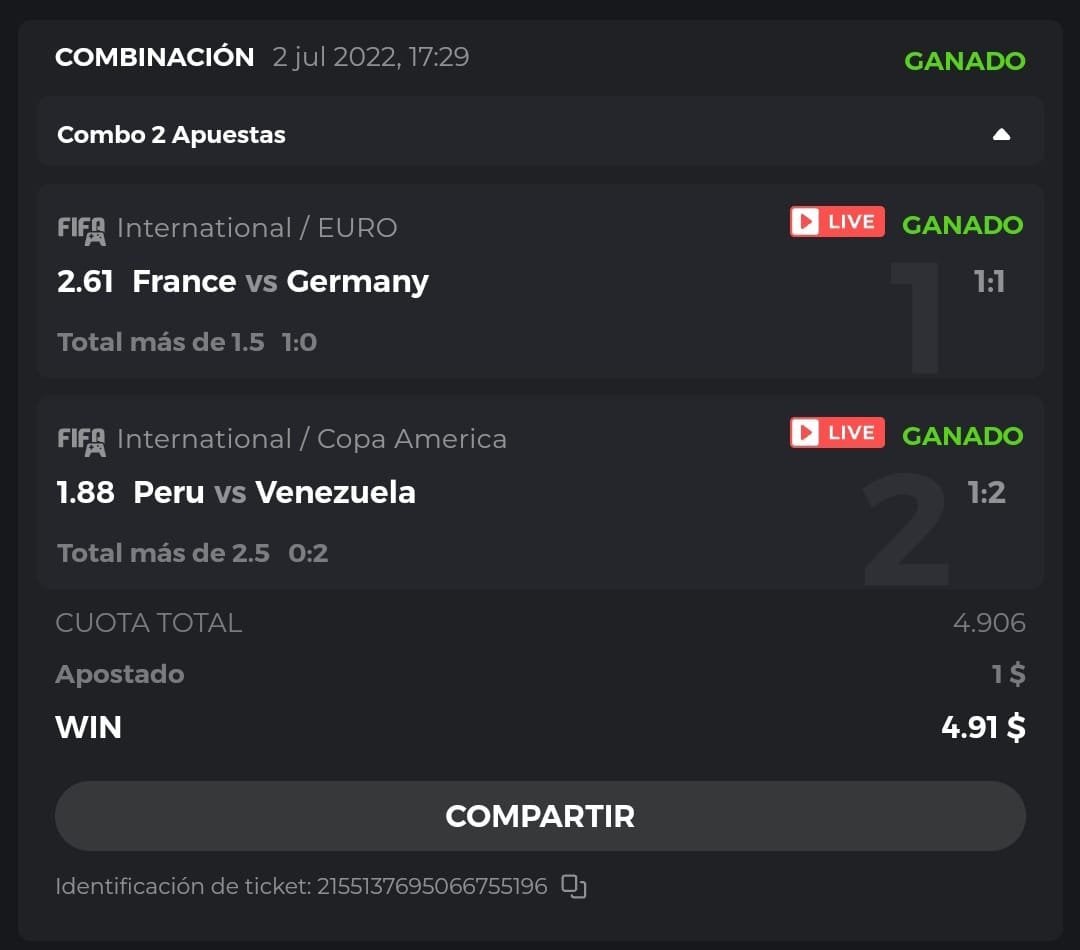Screen dimensions: 1080x950
Task: Click the WIN amount 4.91 $
Action: point(983,727)
